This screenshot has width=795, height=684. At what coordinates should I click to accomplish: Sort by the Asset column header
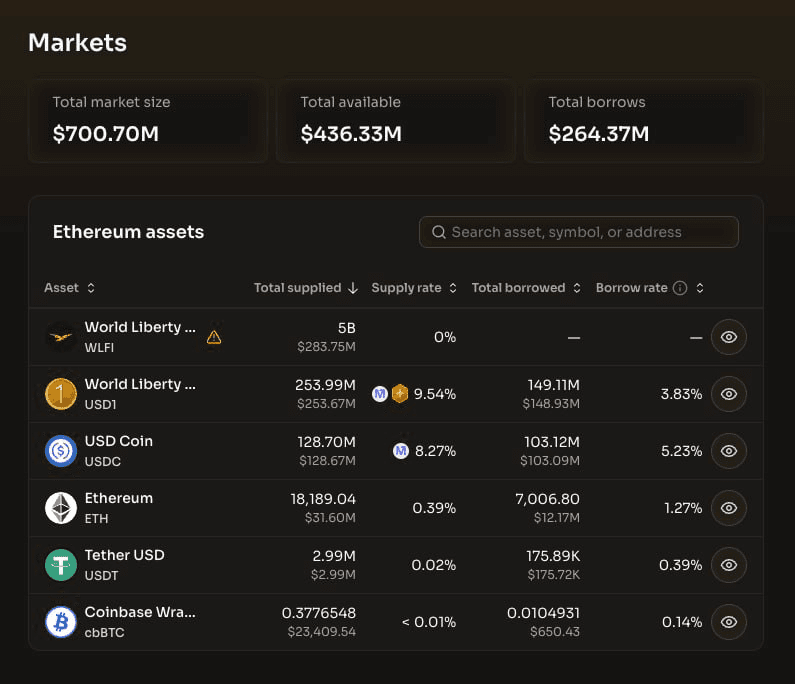tap(69, 288)
